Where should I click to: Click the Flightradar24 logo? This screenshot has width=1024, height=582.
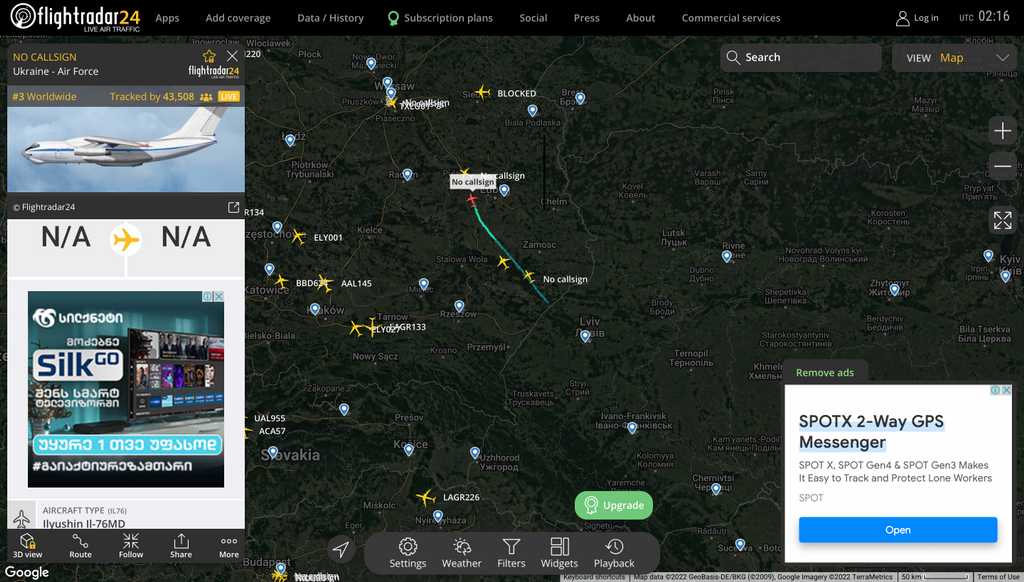tap(76, 18)
